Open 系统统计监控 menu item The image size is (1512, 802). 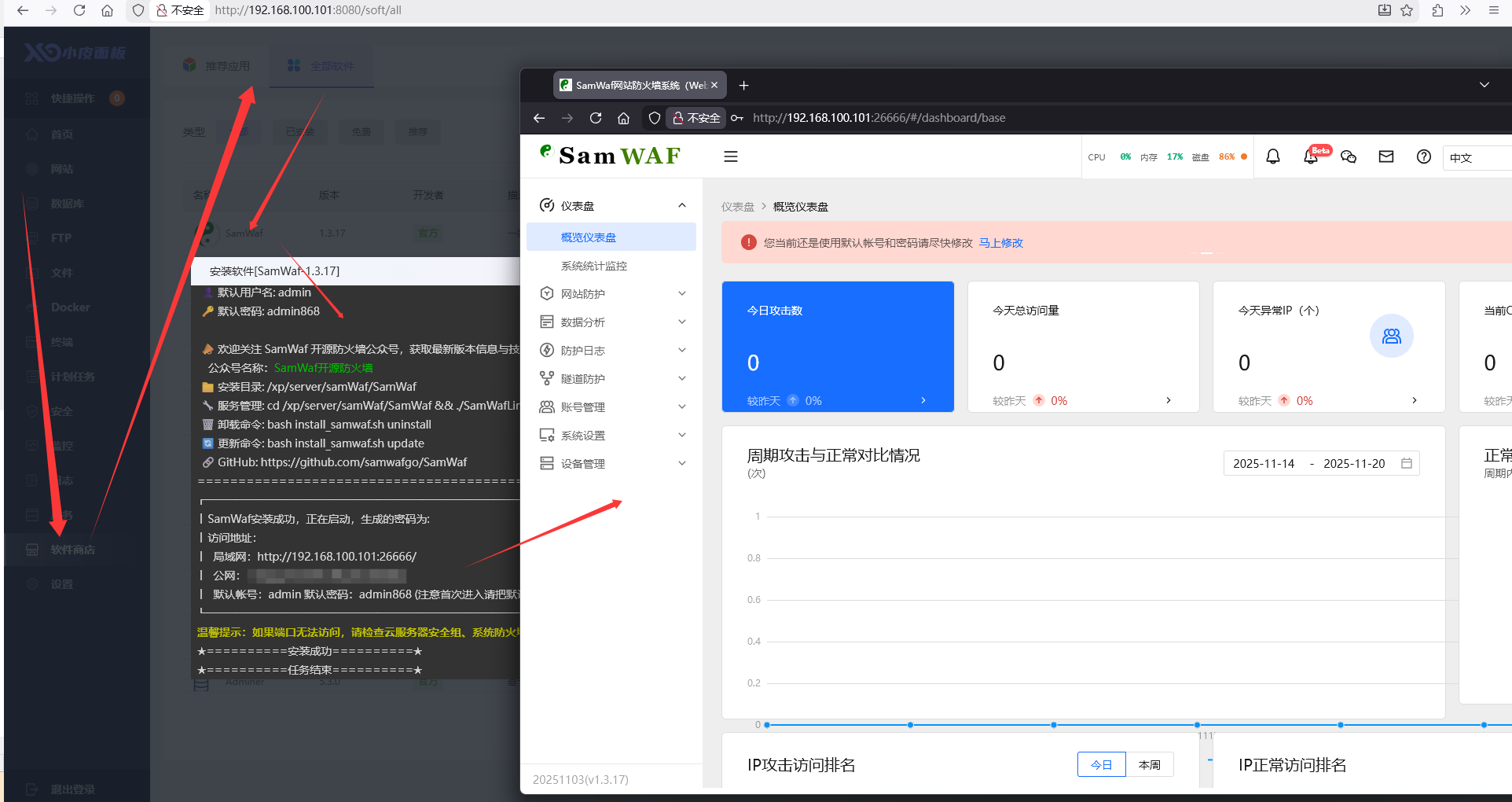pos(594,266)
